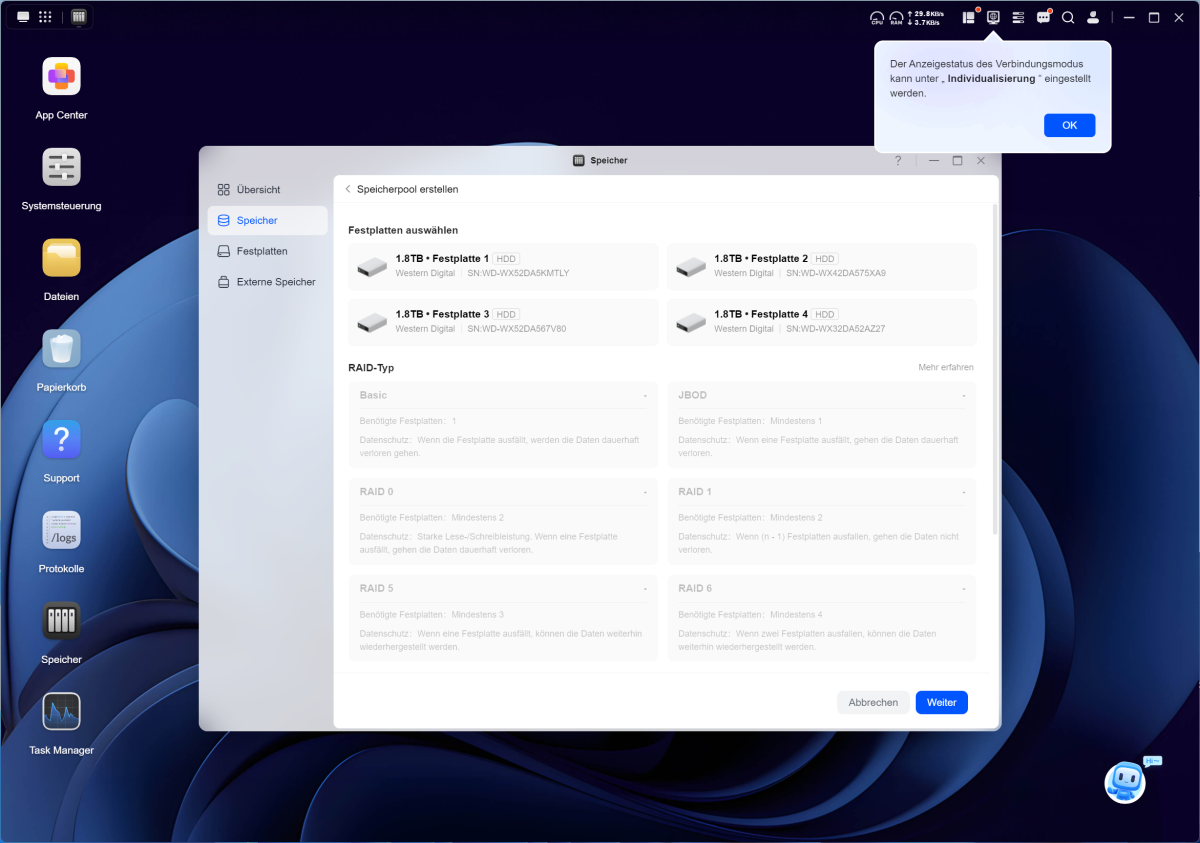Viewport: 1200px width, 843px height.
Task: Open the Festplatten sidebar tab
Action: [267, 251]
